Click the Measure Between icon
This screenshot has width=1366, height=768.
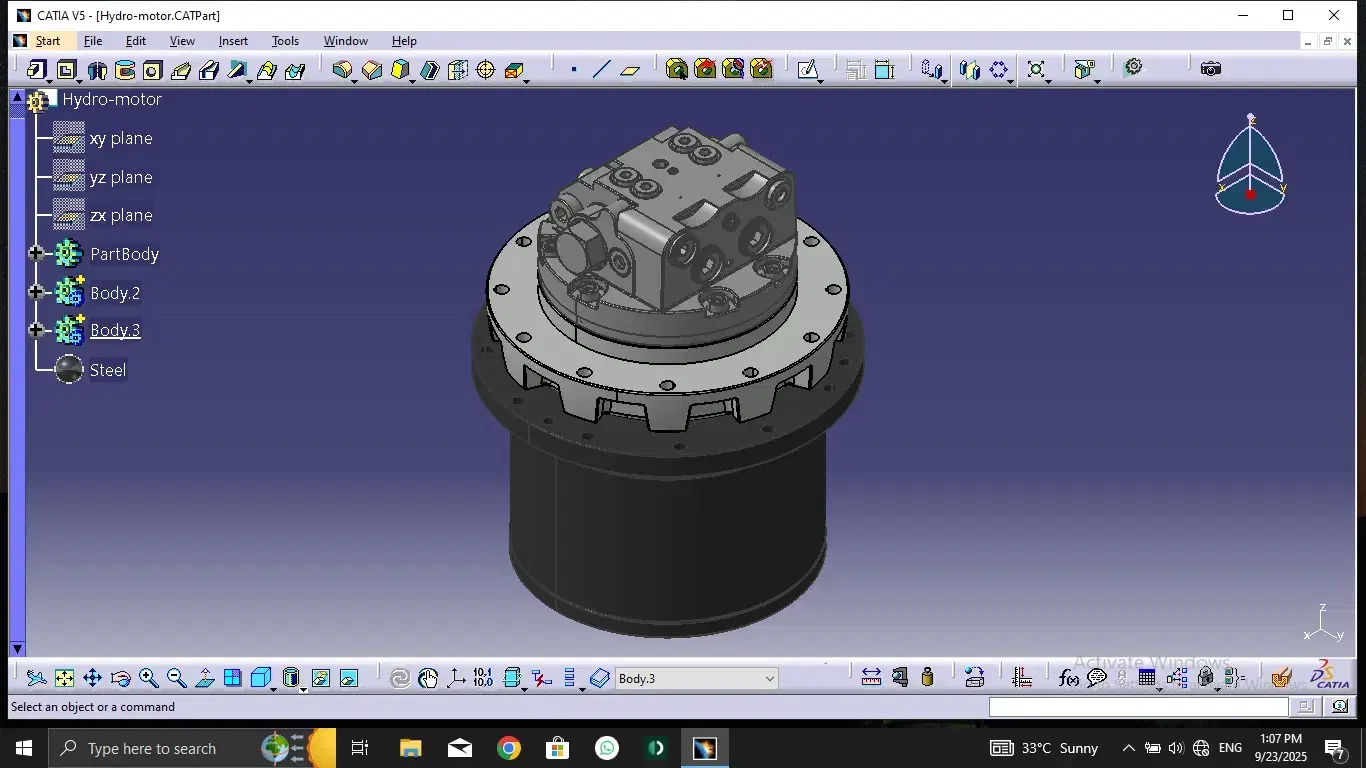point(871,678)
